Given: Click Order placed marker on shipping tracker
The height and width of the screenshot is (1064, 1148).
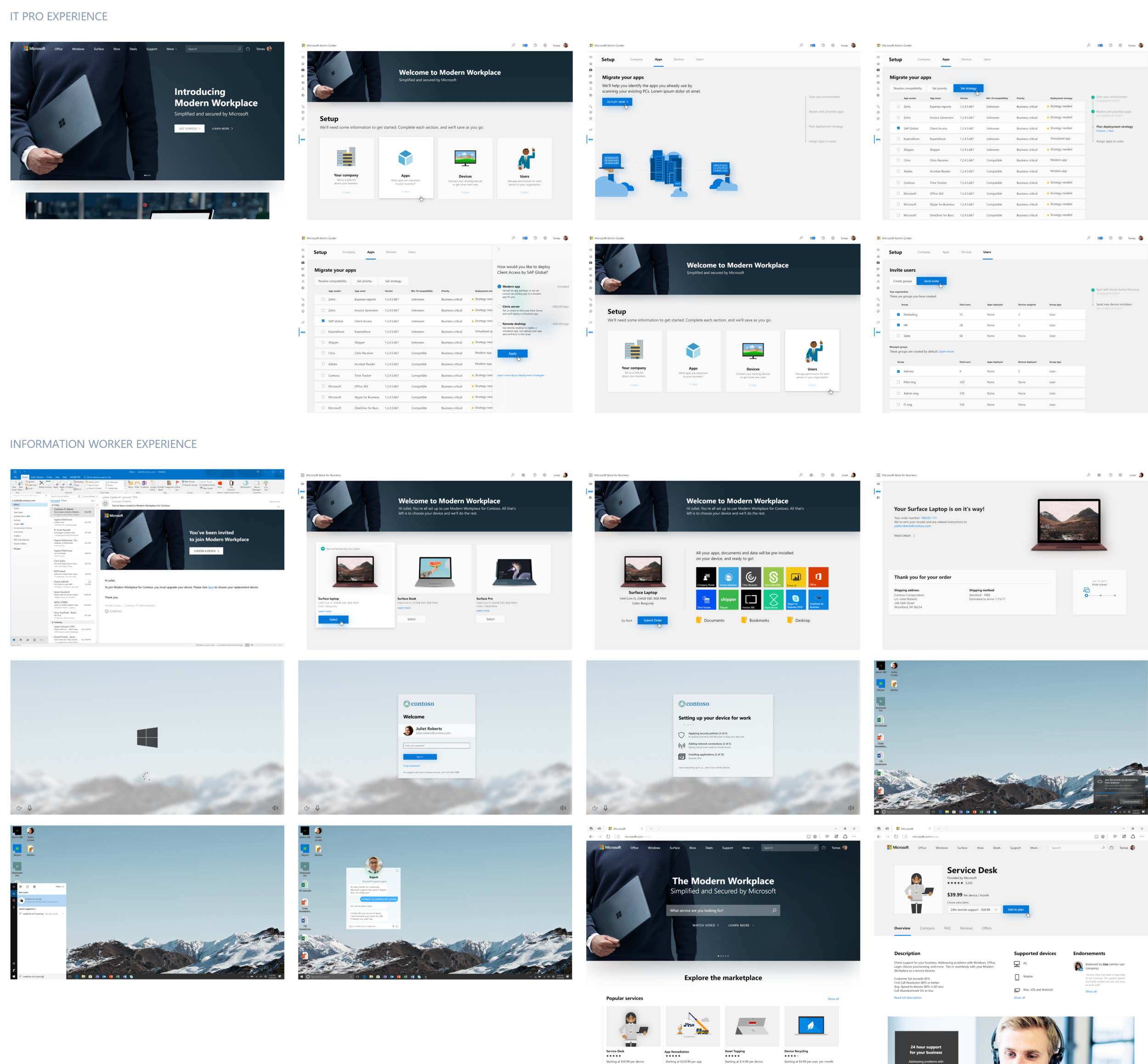Looking at the screenshot, I should [x=1086, y=595].
